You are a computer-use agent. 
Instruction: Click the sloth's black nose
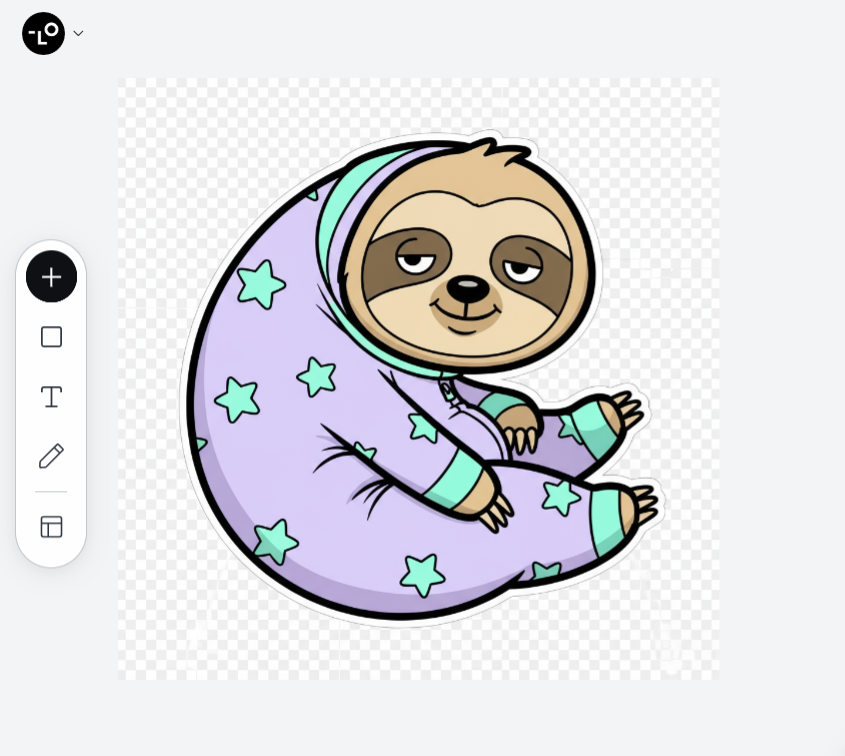pos(467,290)
